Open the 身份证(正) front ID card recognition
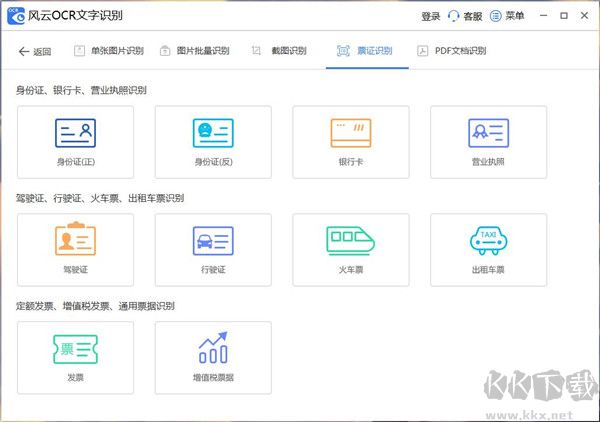Image resolution: width=600 pixels, height=422 pixels. click(75, 142)
